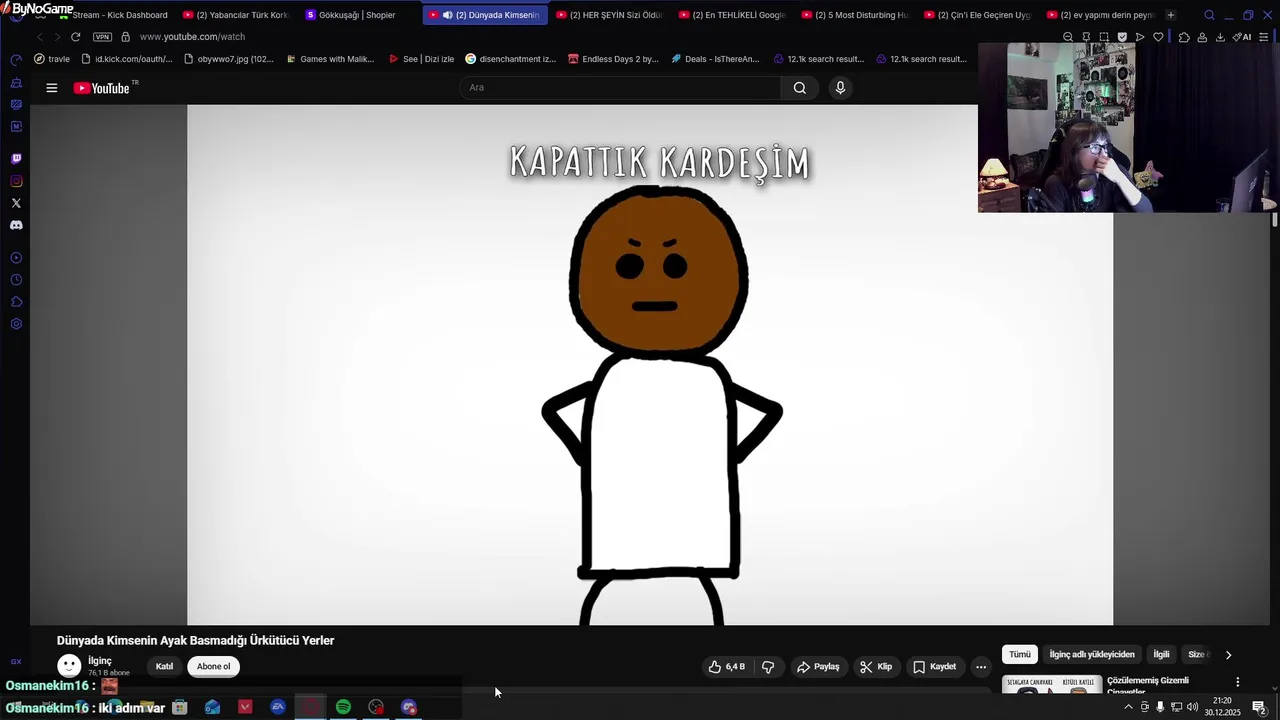The height and width of the screenshot is (720, 1280).
Task: Switch to ev yapımı derin peyn tab
Action: tap(1100, 15)
